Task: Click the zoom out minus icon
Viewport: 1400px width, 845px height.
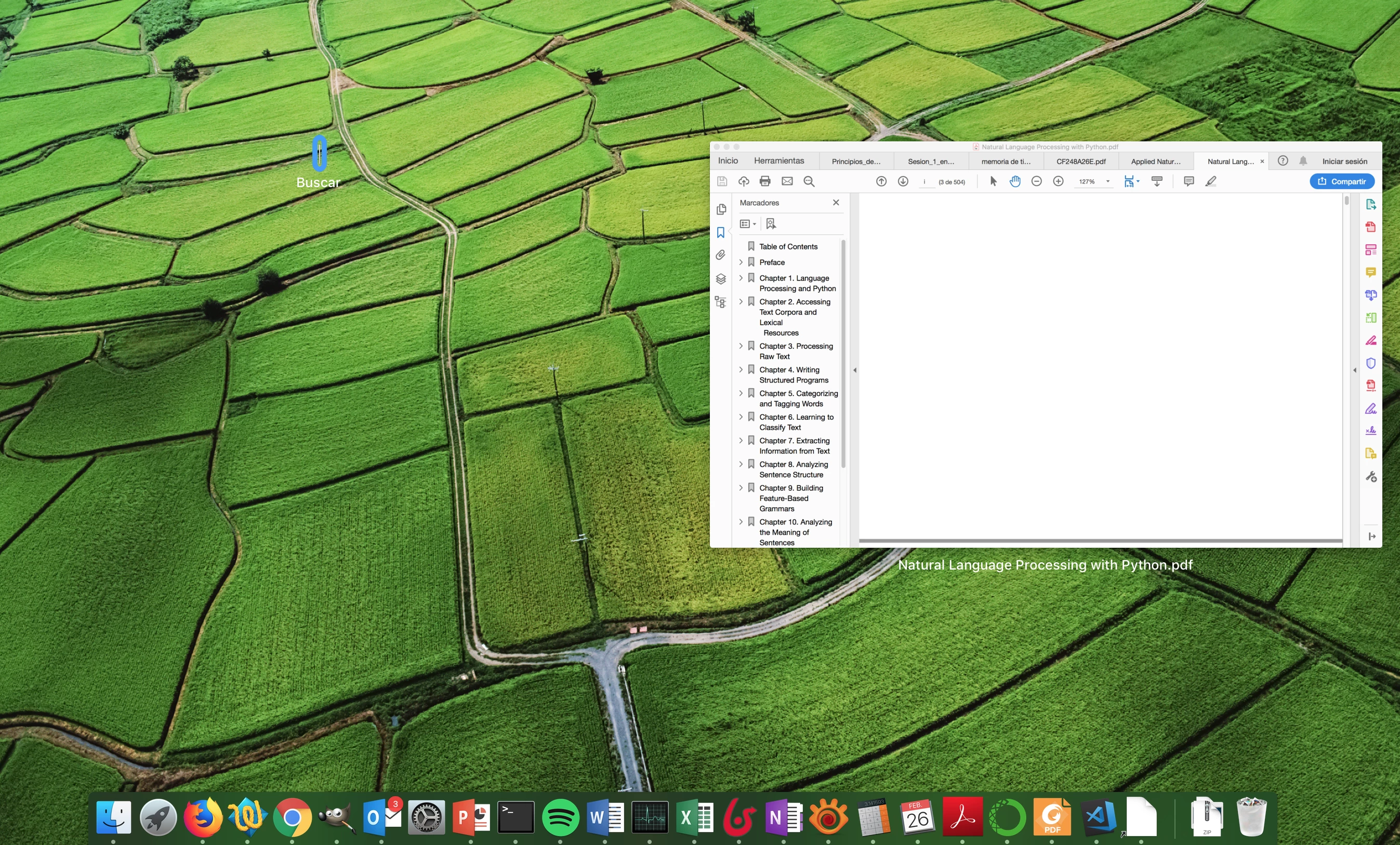Action: [x=1036, y=181]
